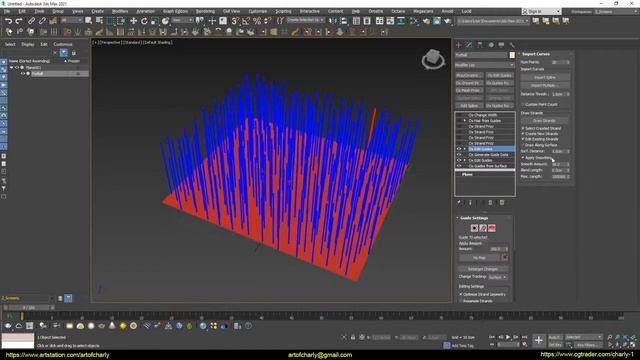
Task: Toggle Select Created Strand checkbox
Action: coord(523,128)
